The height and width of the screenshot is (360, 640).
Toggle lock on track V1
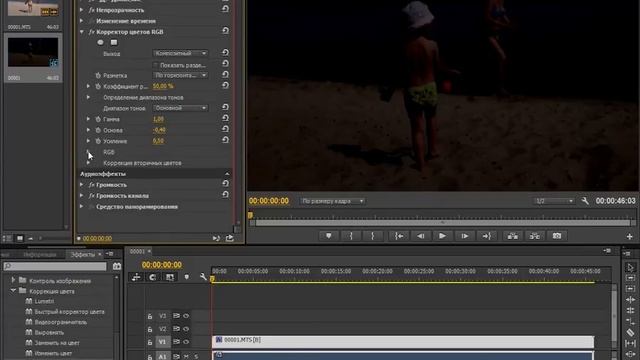[x=150, y=342]
